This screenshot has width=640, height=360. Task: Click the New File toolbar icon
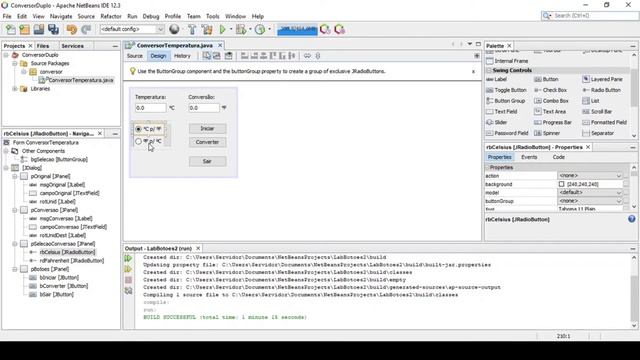click(10, 29)
